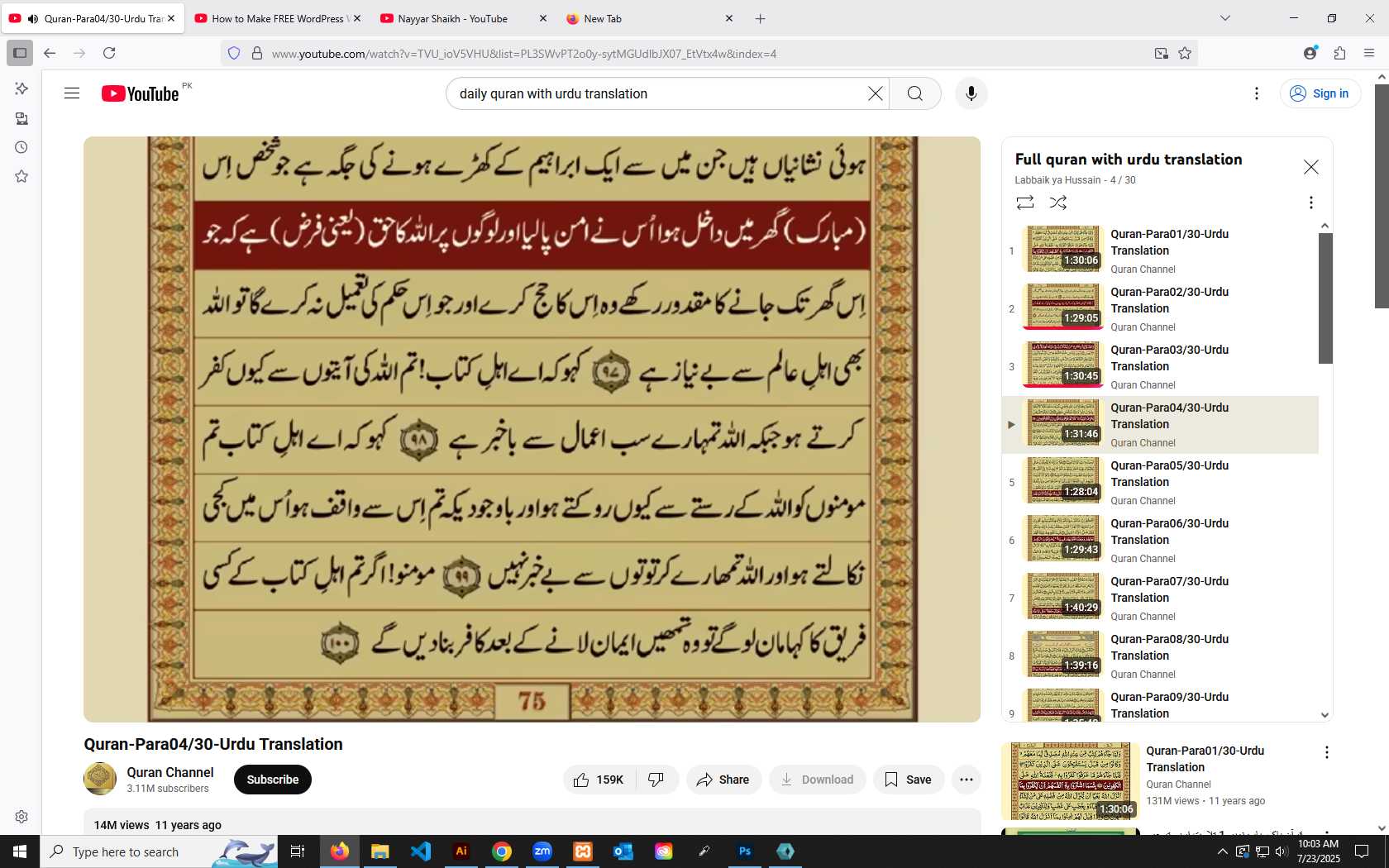Share the video
The height and width of the screenshot is (868, 1389).
click(723, 780)
